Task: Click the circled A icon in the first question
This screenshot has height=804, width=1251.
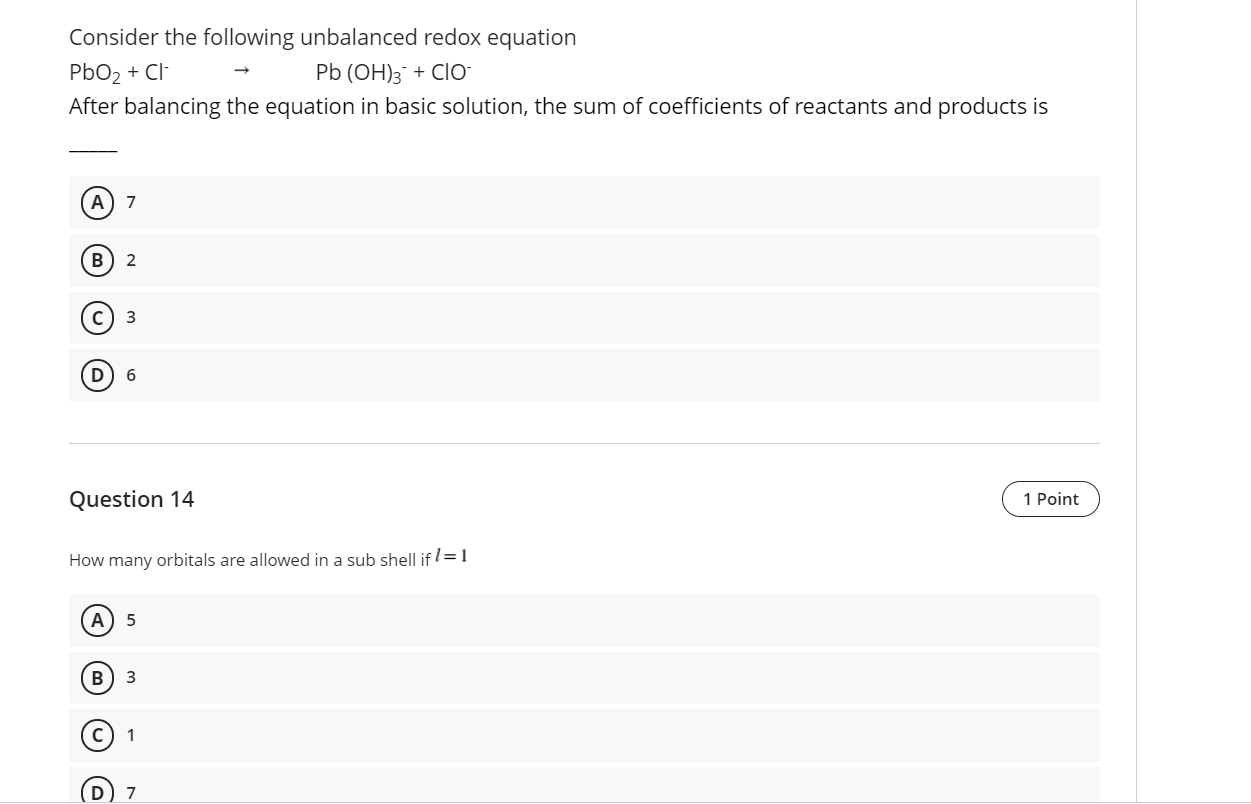Action: click(96, 202)
